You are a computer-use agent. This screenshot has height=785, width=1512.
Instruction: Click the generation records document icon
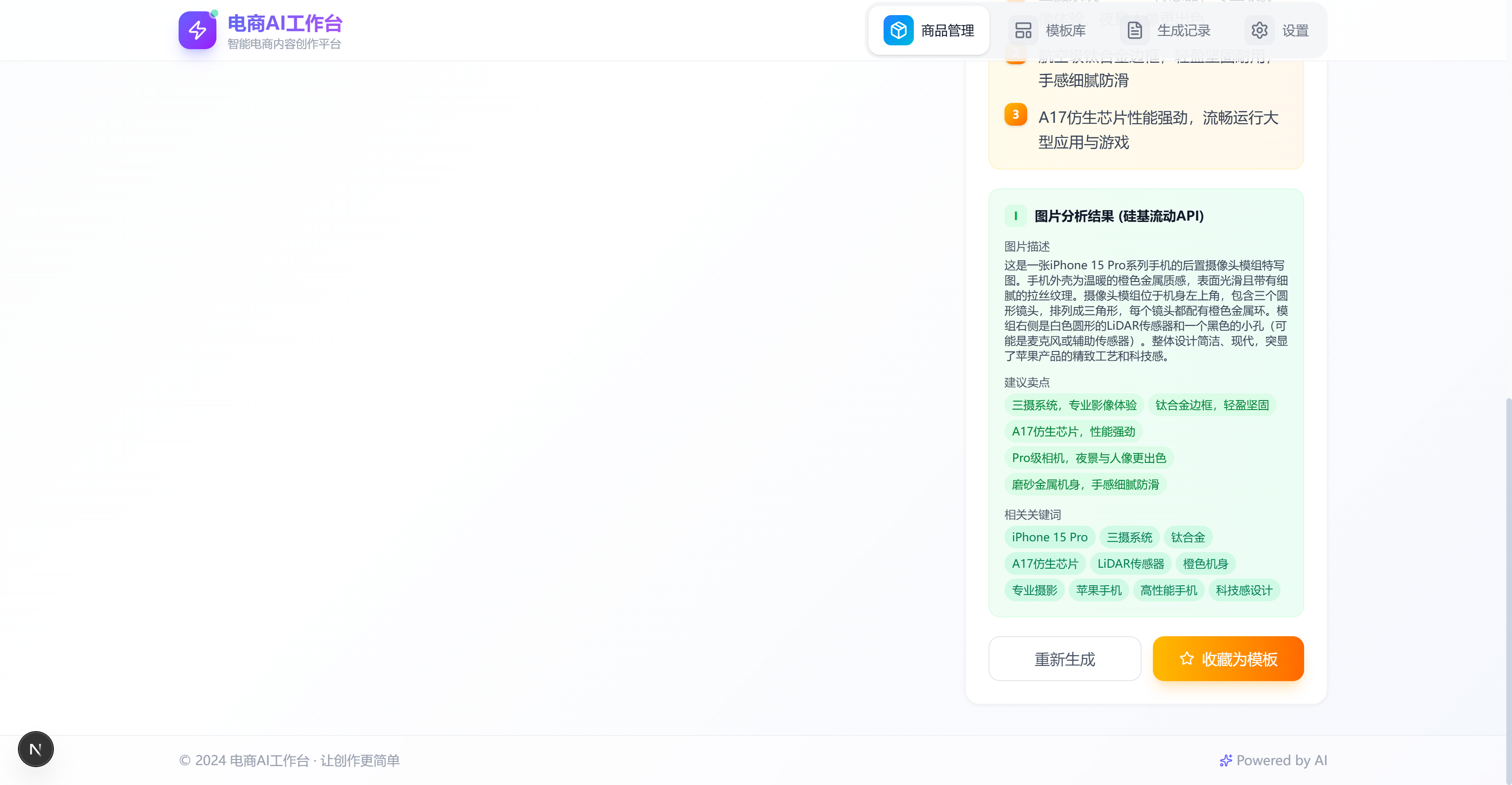1134,31
